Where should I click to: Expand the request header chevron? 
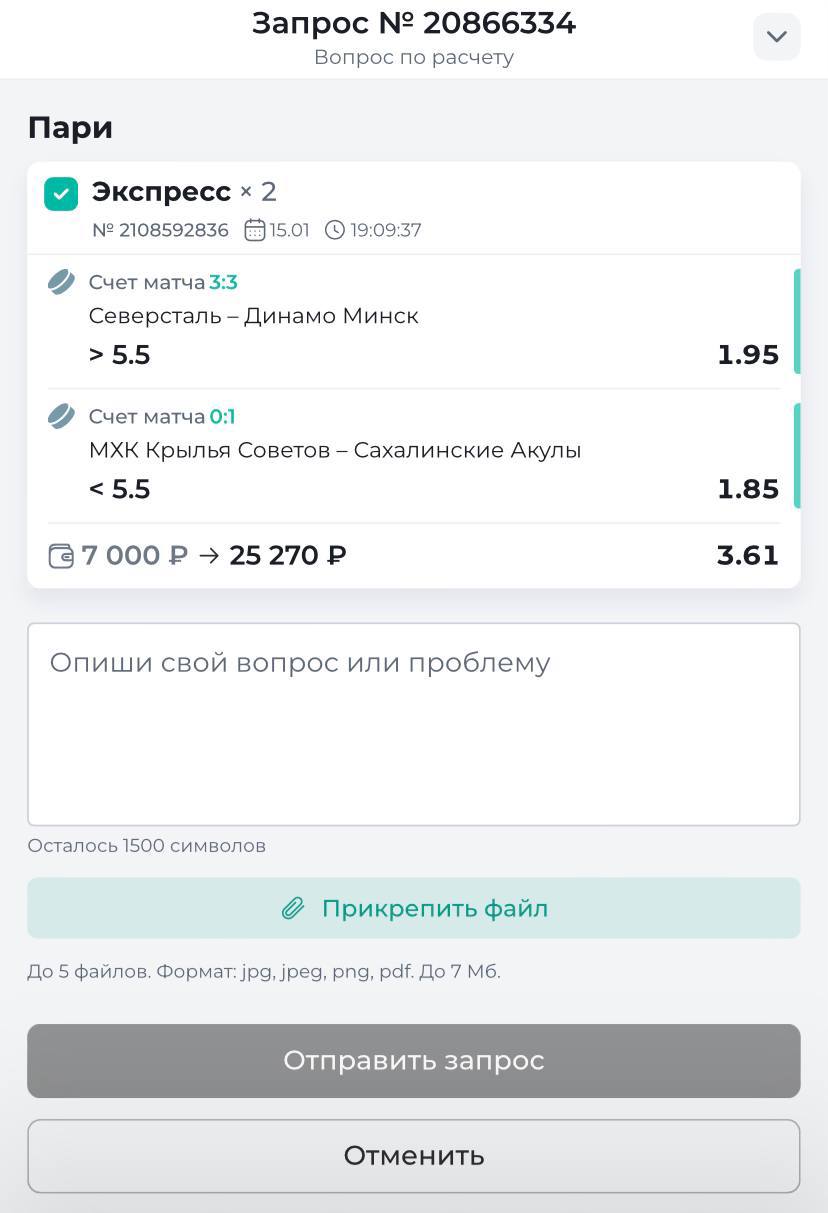tap(777, 37)
